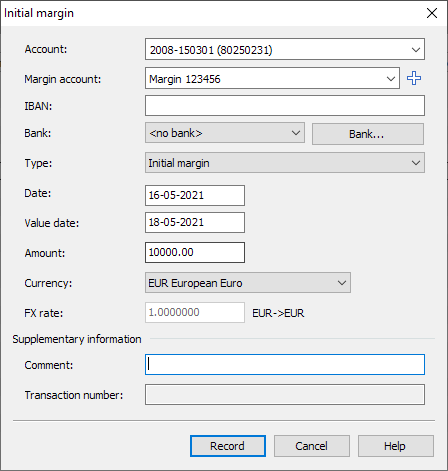Open Help for this dialog
Viewport: 448px width, 471px height.
pyautogui.click(x=396, y=446)
